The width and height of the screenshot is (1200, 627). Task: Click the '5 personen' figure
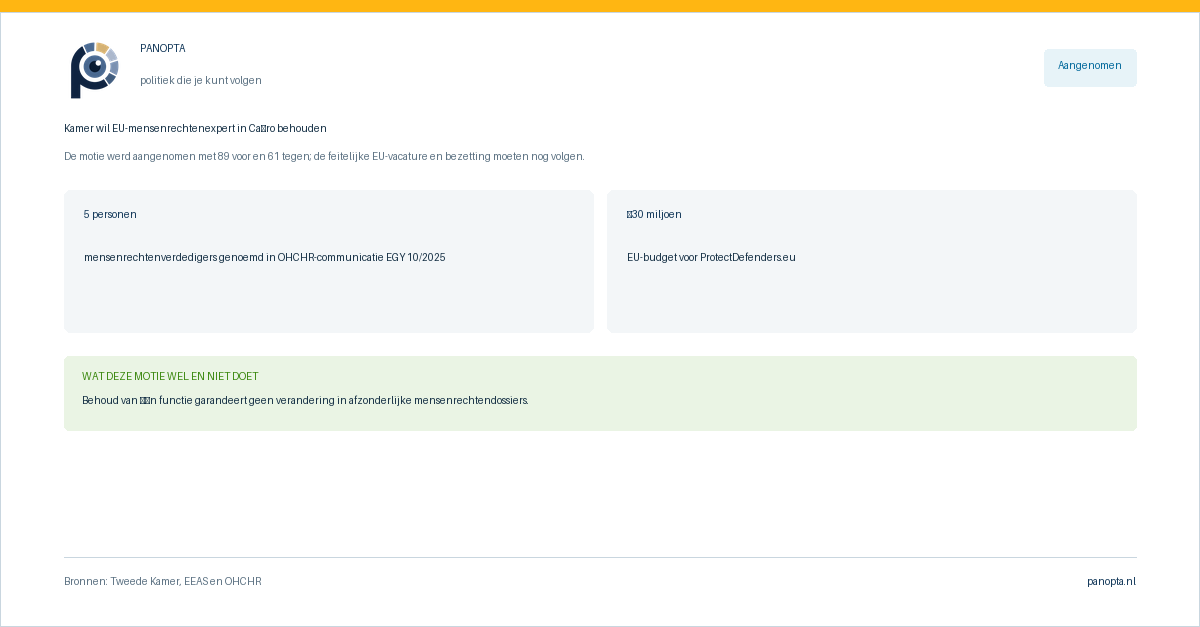click(110, 215)
